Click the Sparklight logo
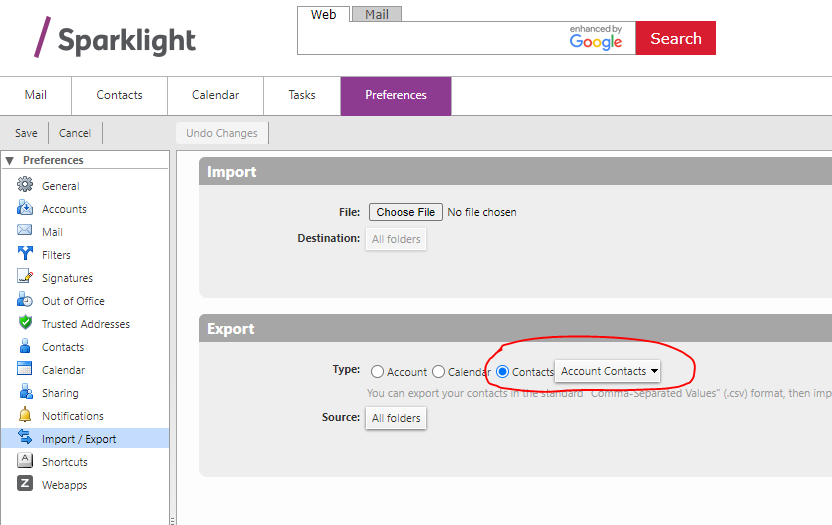This screenshot has width=832, height=525. pos(115,38)
